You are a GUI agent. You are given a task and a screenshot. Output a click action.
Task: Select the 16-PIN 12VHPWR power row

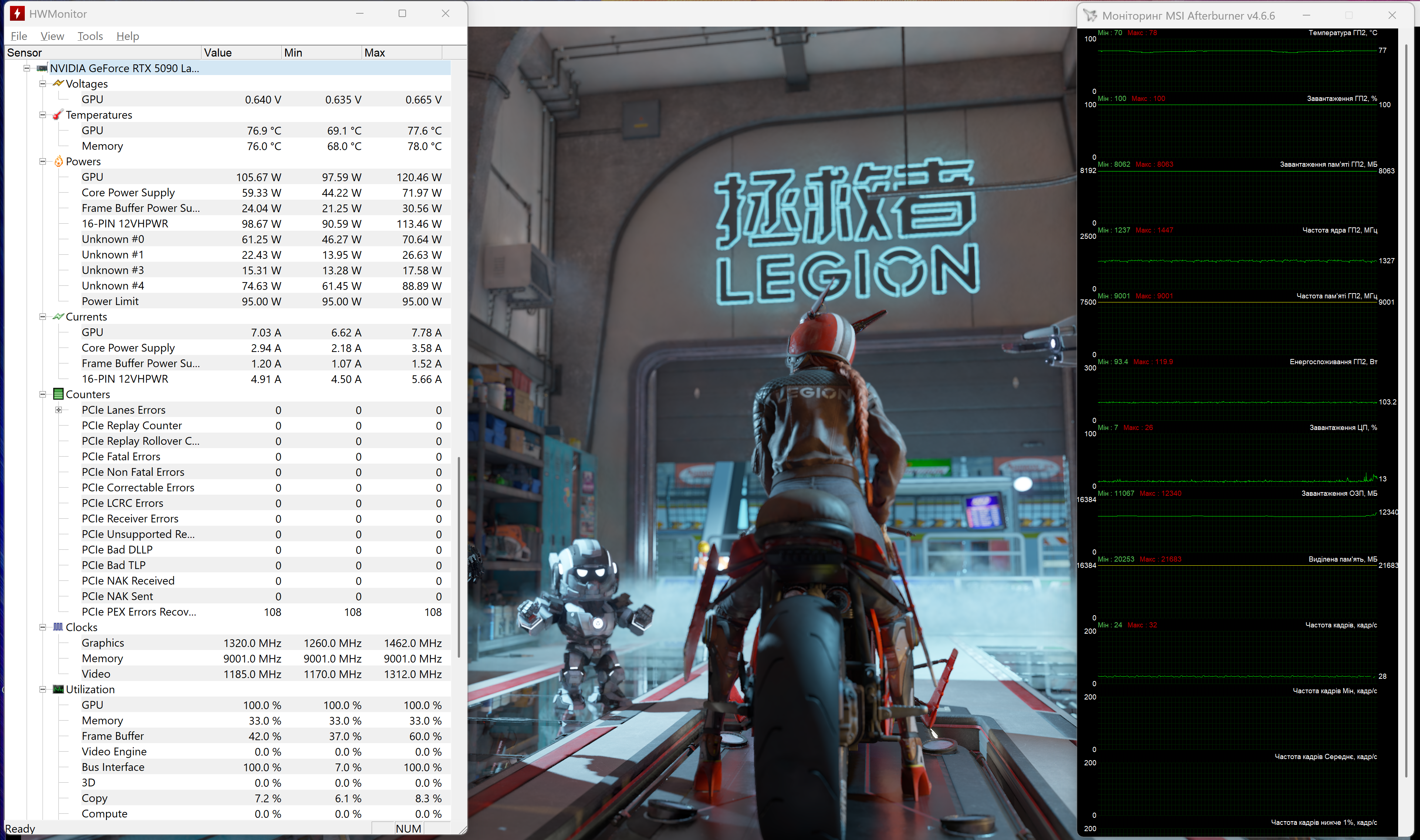[125, 224]
